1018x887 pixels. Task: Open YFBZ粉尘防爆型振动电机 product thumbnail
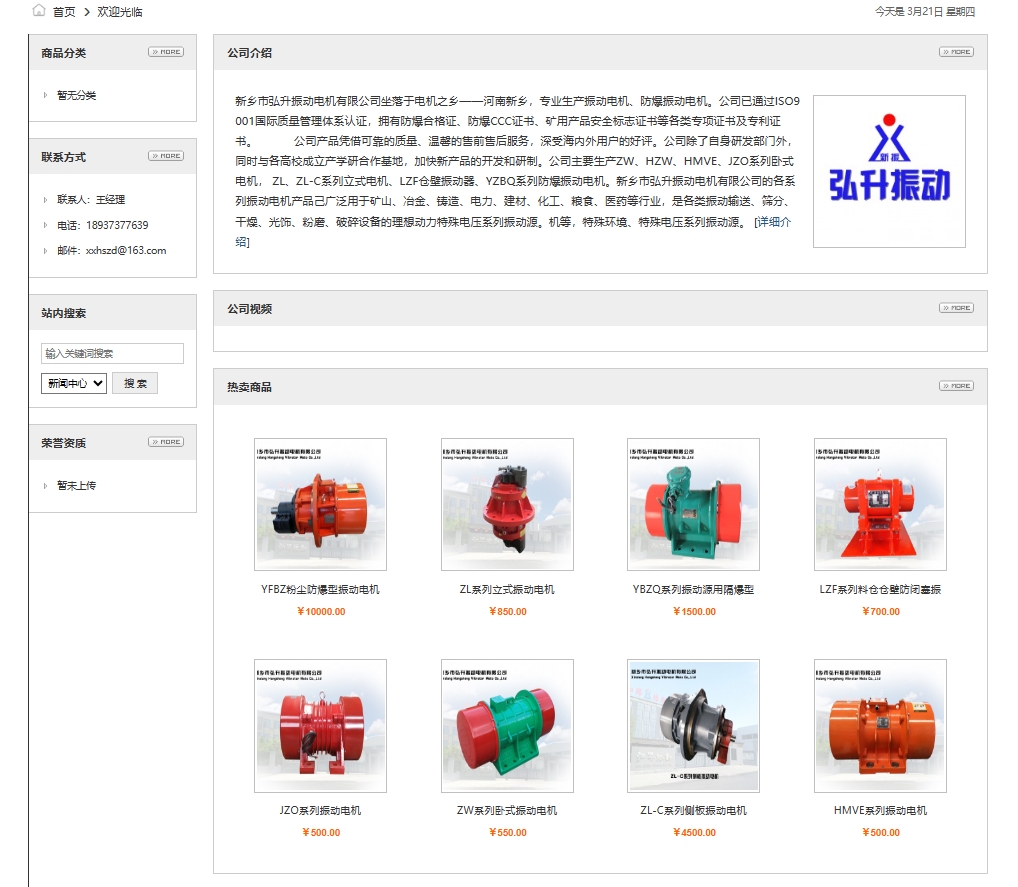[320, 504]
